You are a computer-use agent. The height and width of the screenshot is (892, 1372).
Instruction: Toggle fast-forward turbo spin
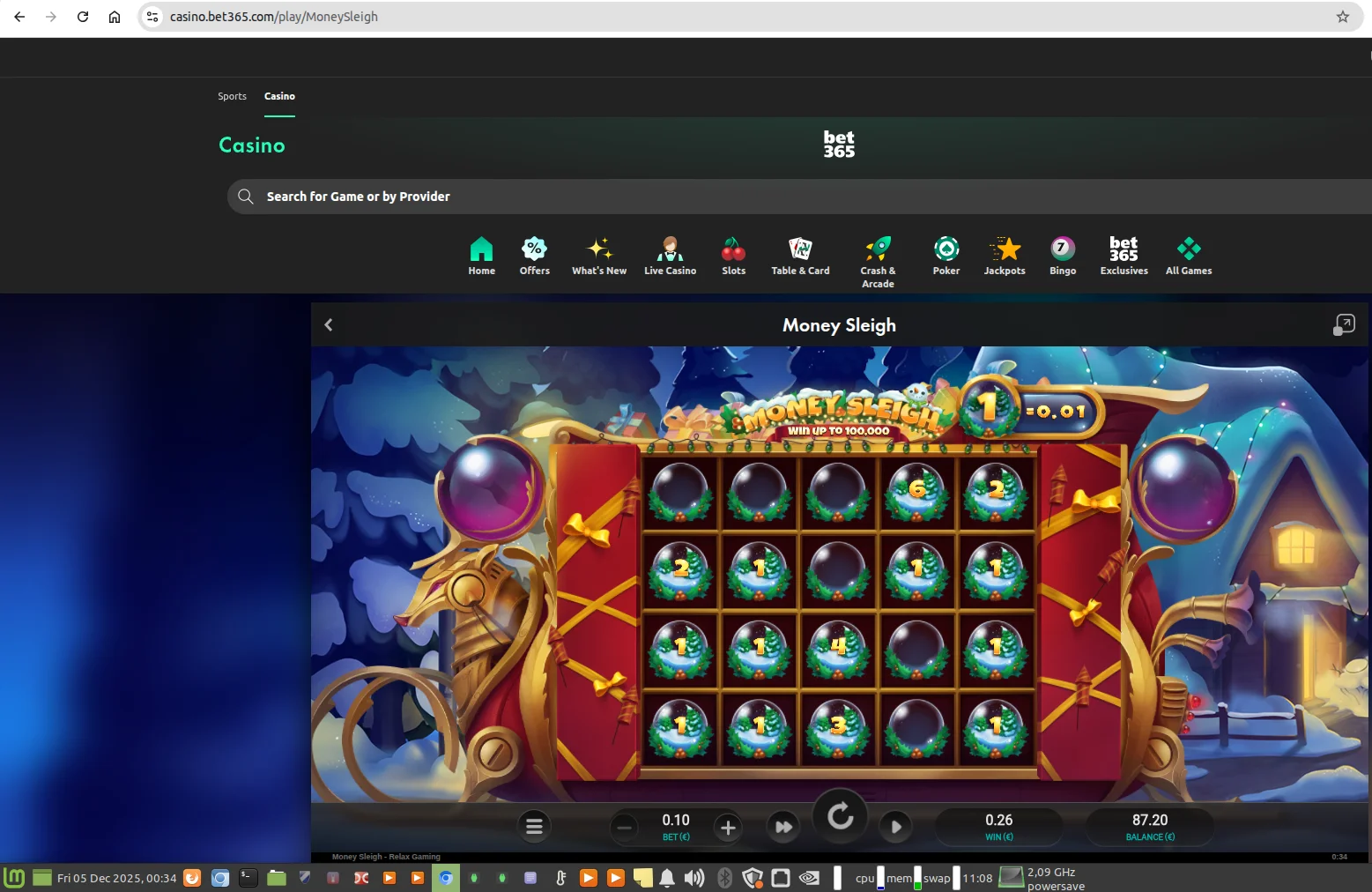pyautogui.click(x=783, y=827)
